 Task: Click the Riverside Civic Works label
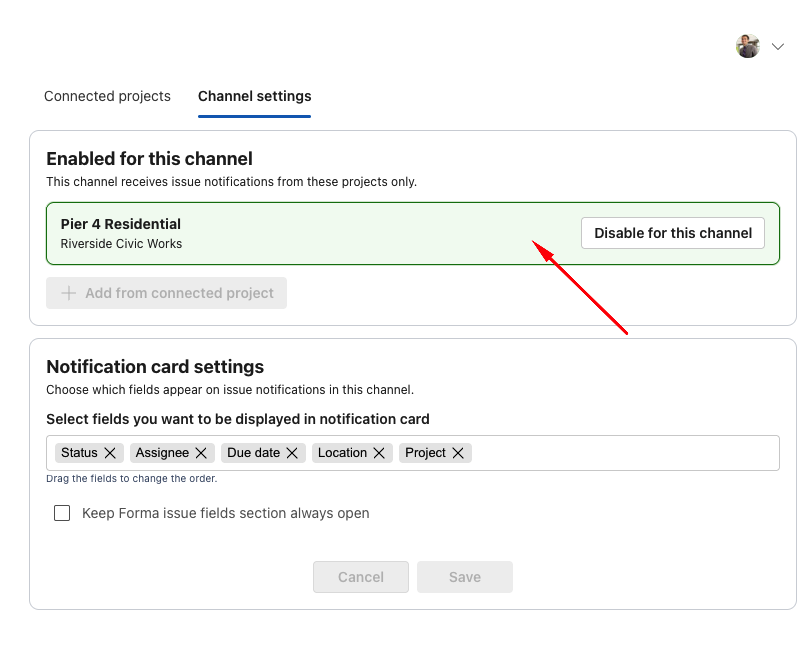tap(121, 244)
